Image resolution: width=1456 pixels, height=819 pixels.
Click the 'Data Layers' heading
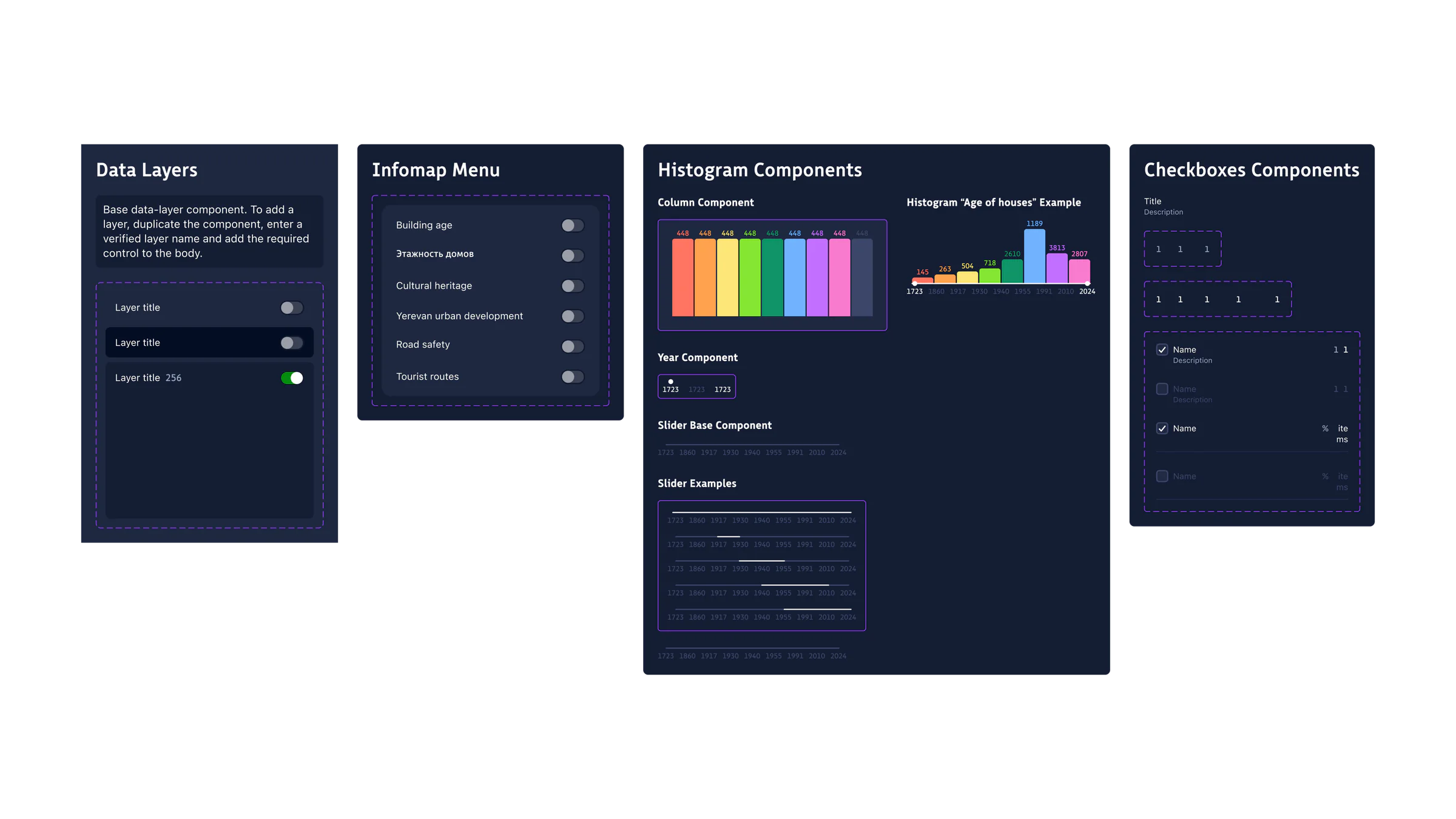(147, 170)
